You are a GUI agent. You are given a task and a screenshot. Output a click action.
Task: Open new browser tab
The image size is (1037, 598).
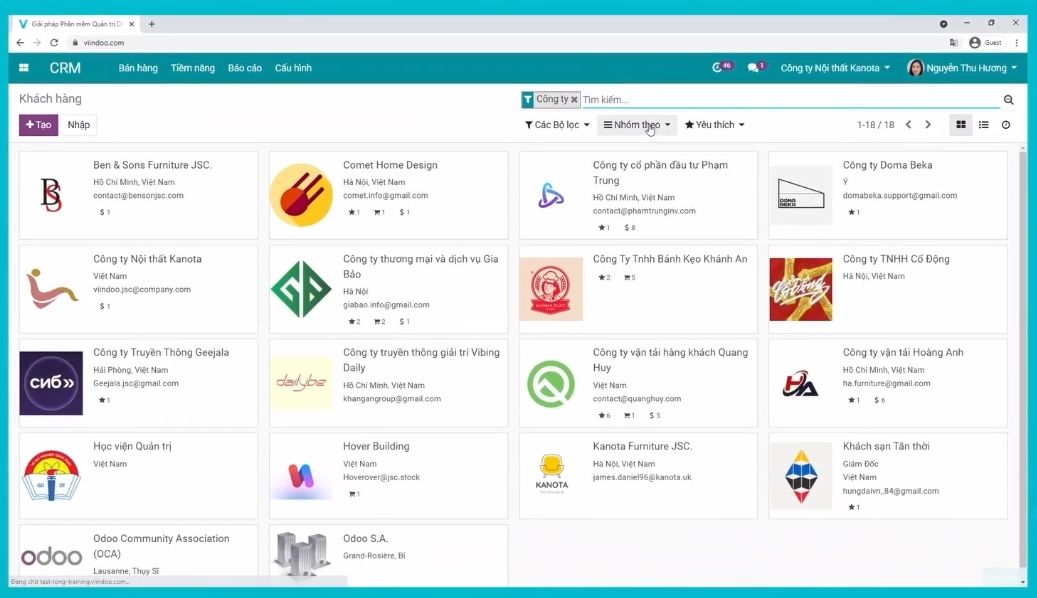point(151,24)
